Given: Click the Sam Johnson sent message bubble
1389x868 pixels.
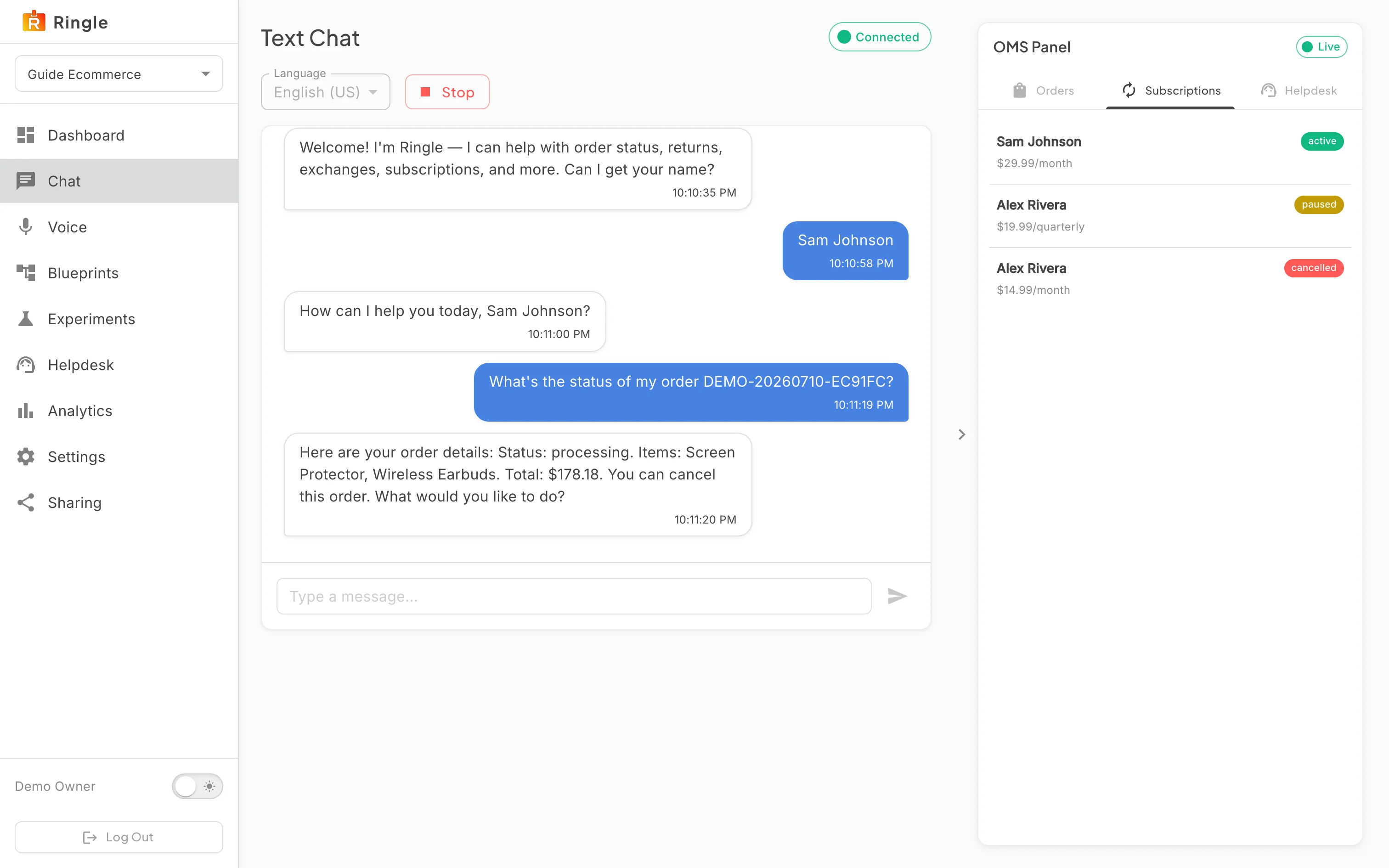Looking at the screenshot, I should pos(845,251).
